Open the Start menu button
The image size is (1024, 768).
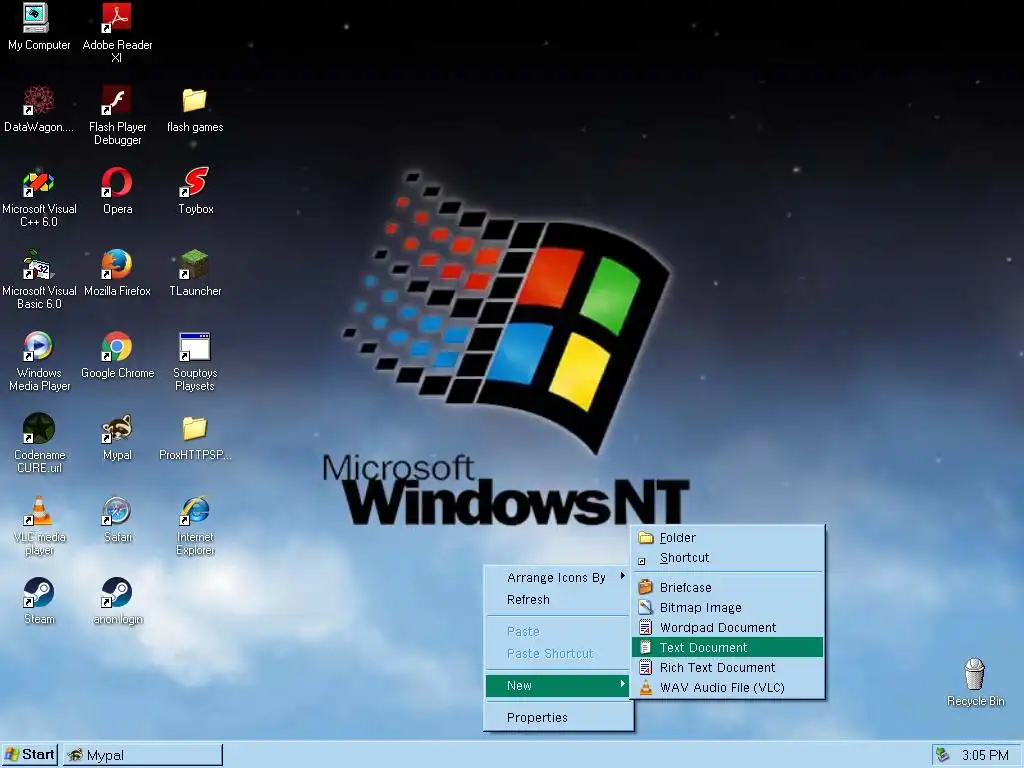(30, 755)
